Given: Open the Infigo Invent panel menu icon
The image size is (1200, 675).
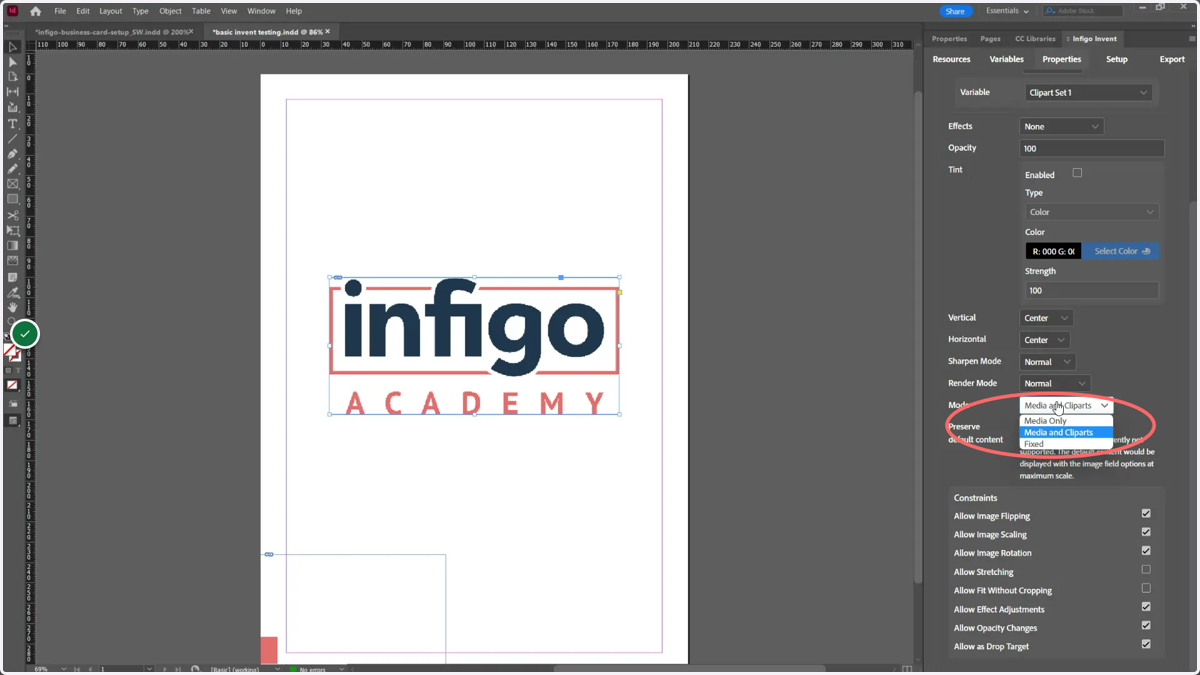Looking at the screenshot, I should pyautogui.click(x=1191, y=39).
